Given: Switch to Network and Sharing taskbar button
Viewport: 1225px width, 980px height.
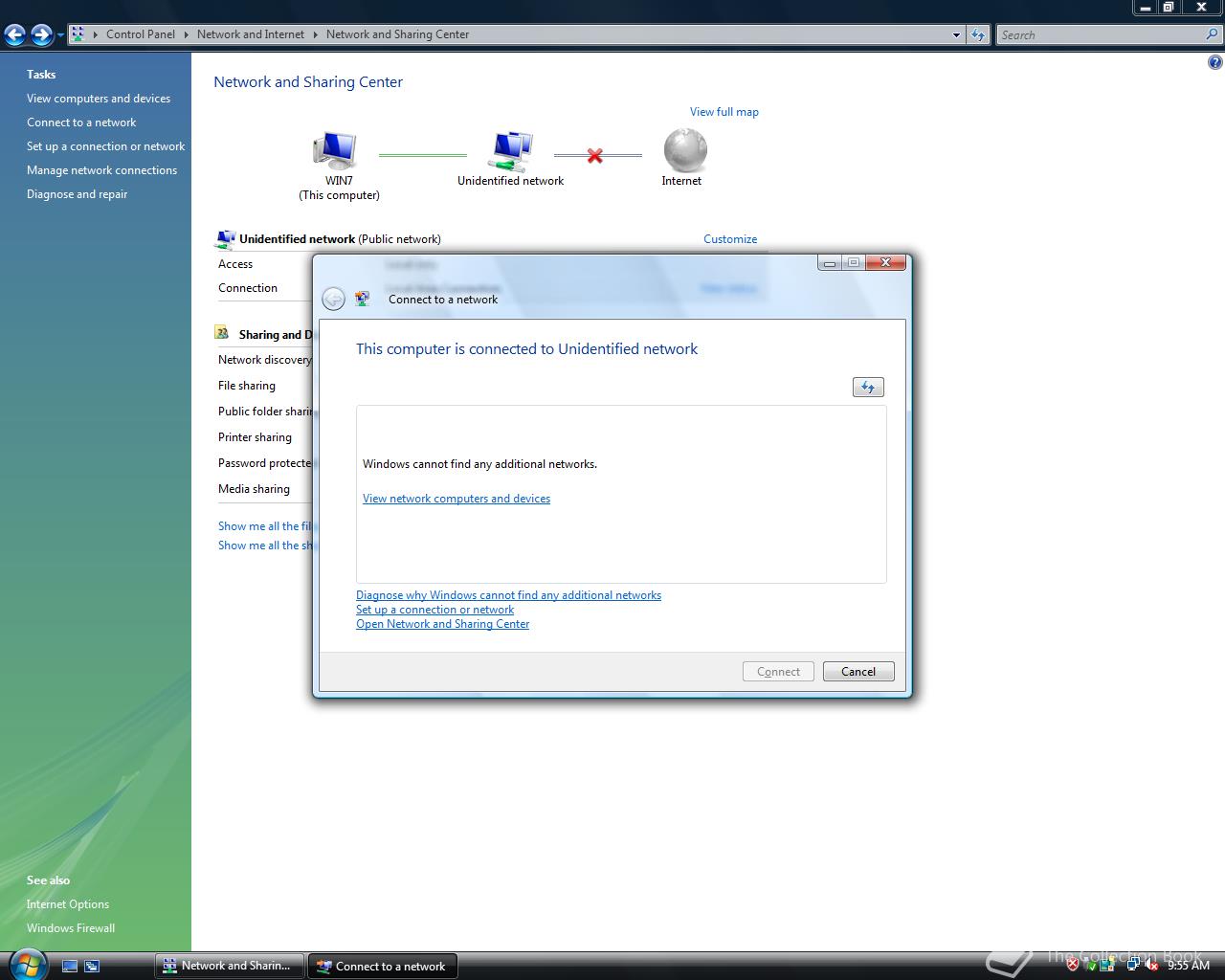Looking at the screenshot, I should (x=230, y=966).
